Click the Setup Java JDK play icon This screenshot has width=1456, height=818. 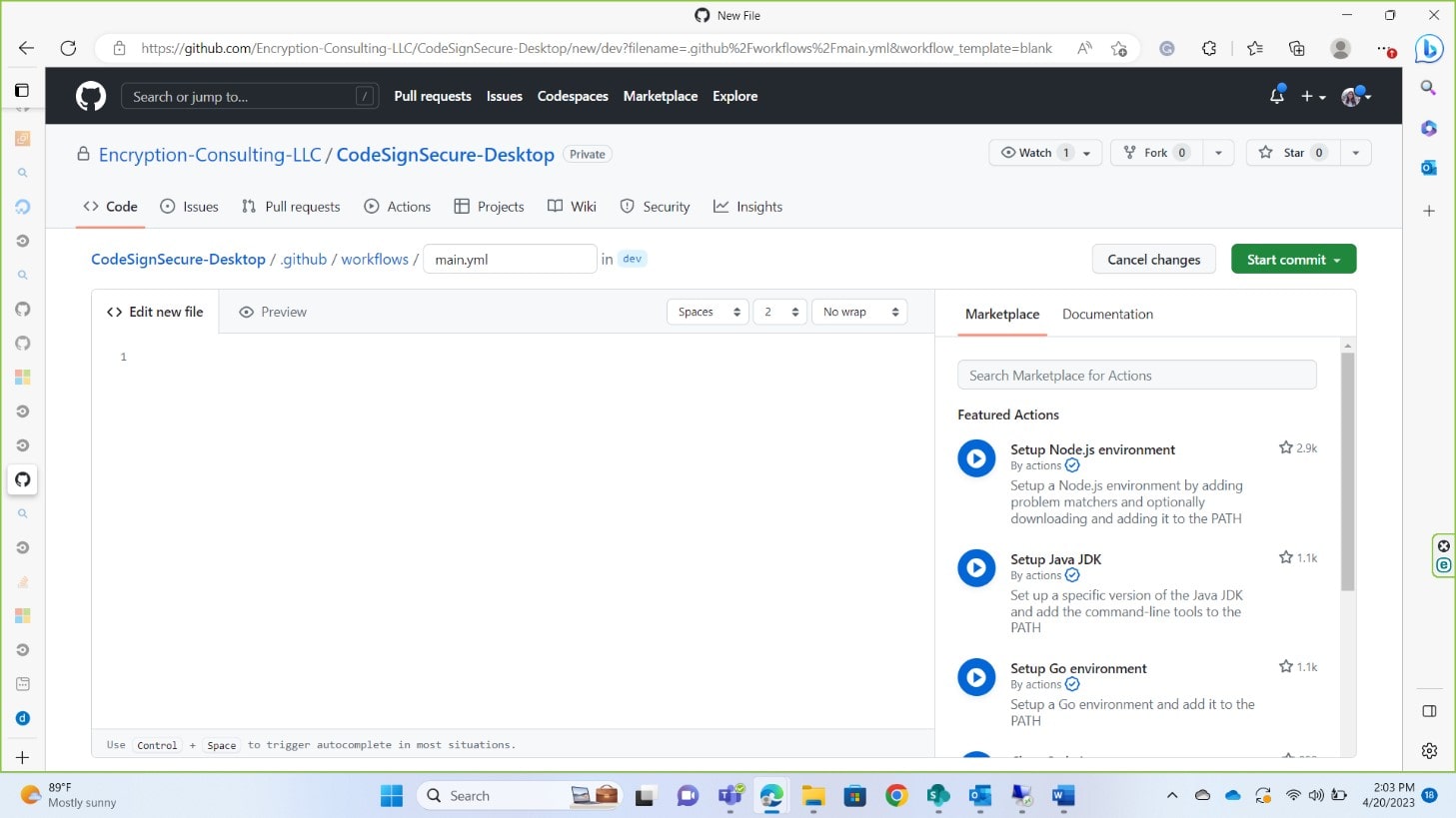pos(976,568)
